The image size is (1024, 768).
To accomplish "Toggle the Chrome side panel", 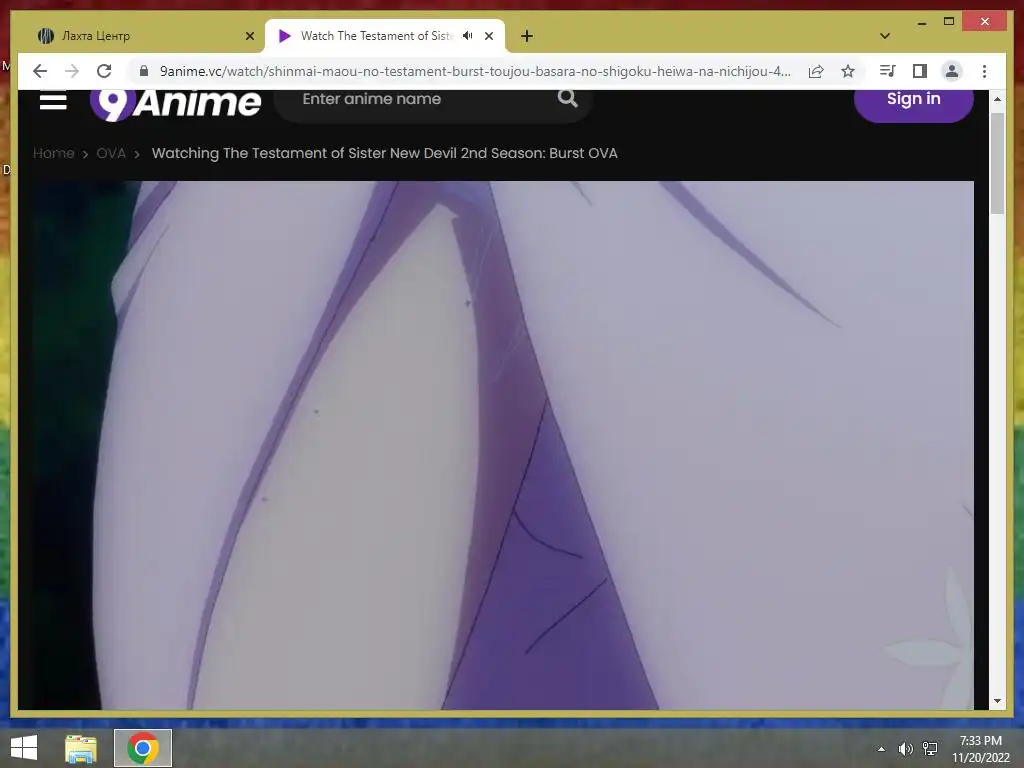I will pos(920,71).
